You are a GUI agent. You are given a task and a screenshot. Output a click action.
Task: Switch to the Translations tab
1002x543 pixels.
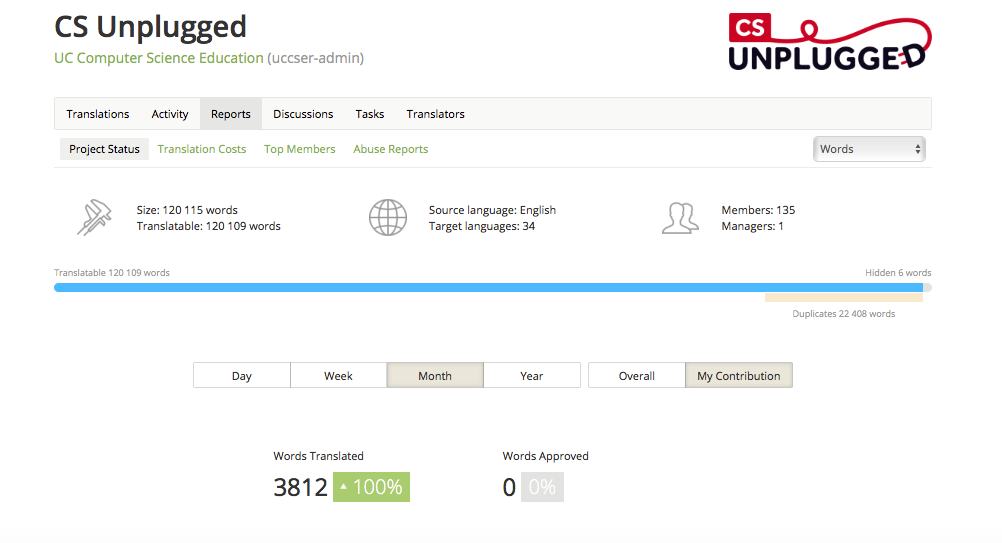pos(98,114)
